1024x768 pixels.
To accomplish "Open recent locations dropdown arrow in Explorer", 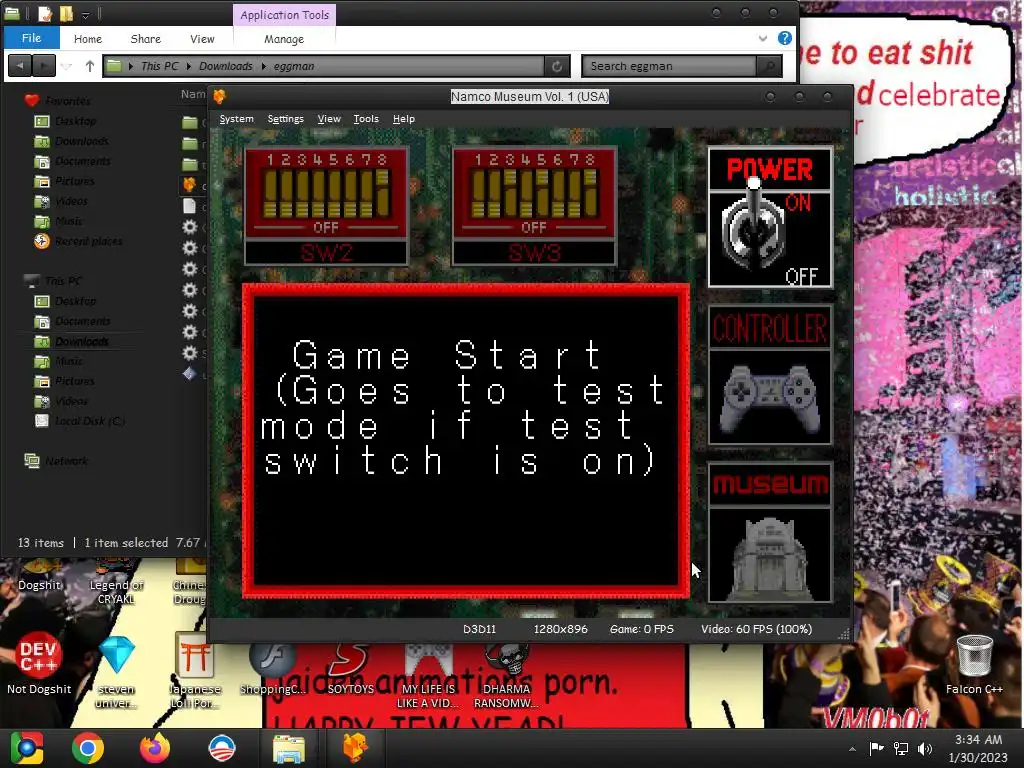I will (66, 66).
